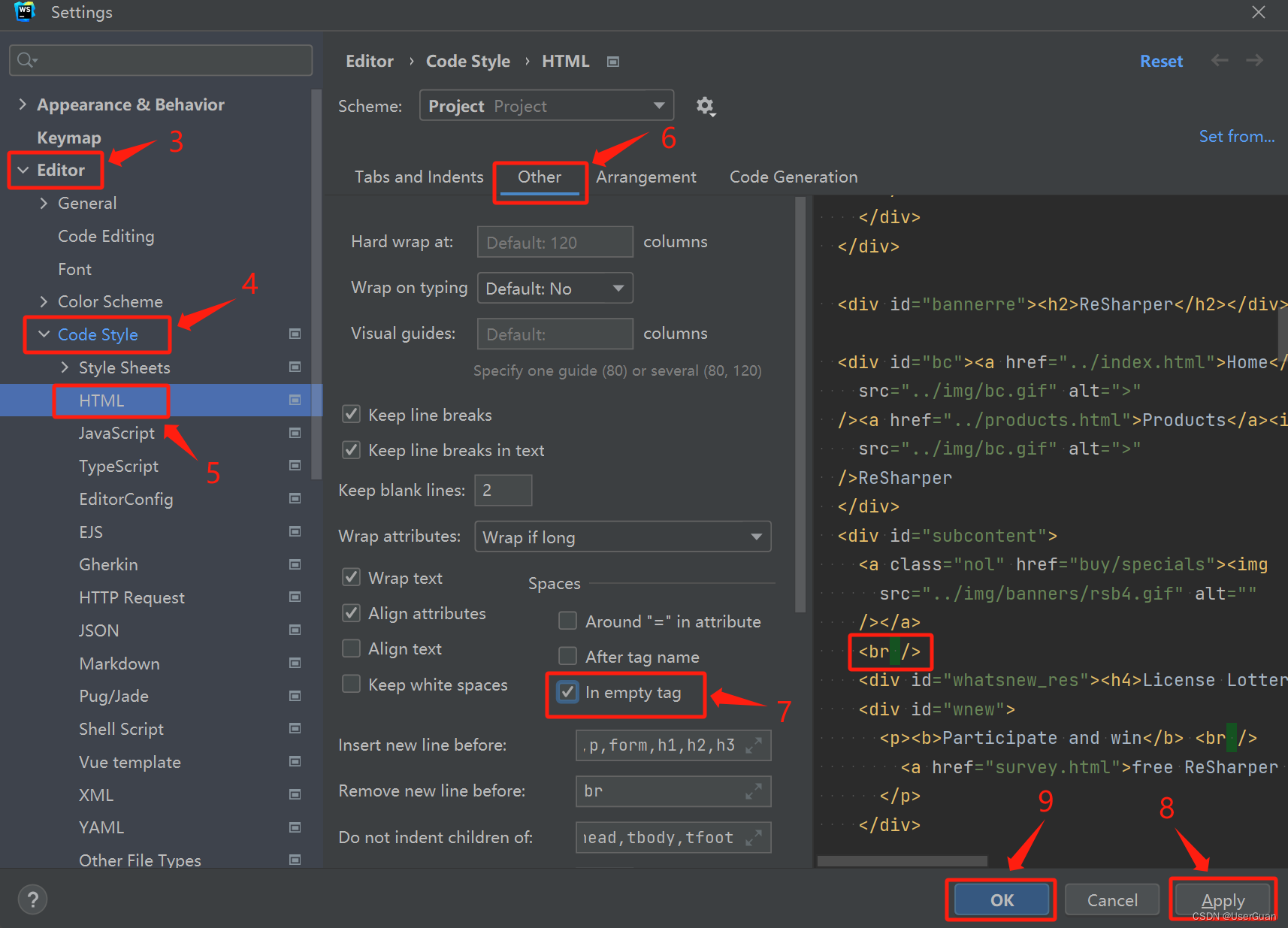Open the Code Generation tab

pos(793,177)
